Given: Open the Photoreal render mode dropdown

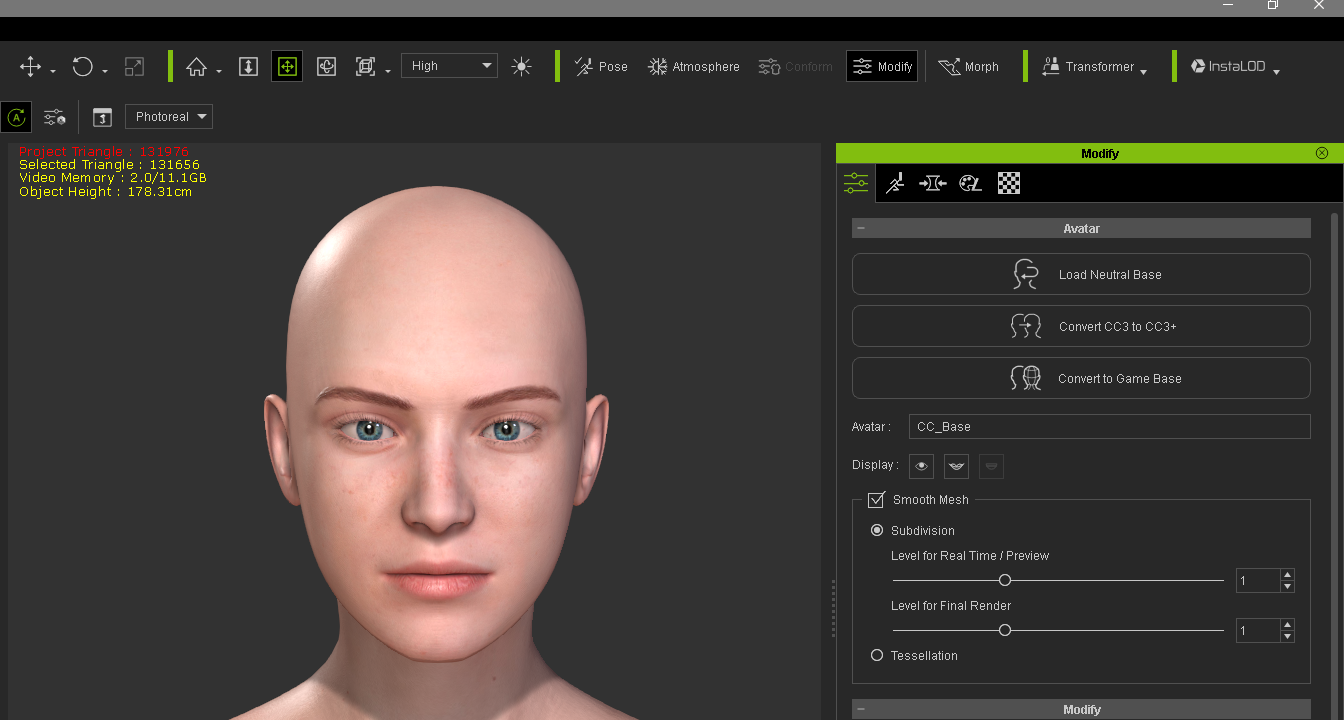Looking at the screenshot, I should coord(169,117).
